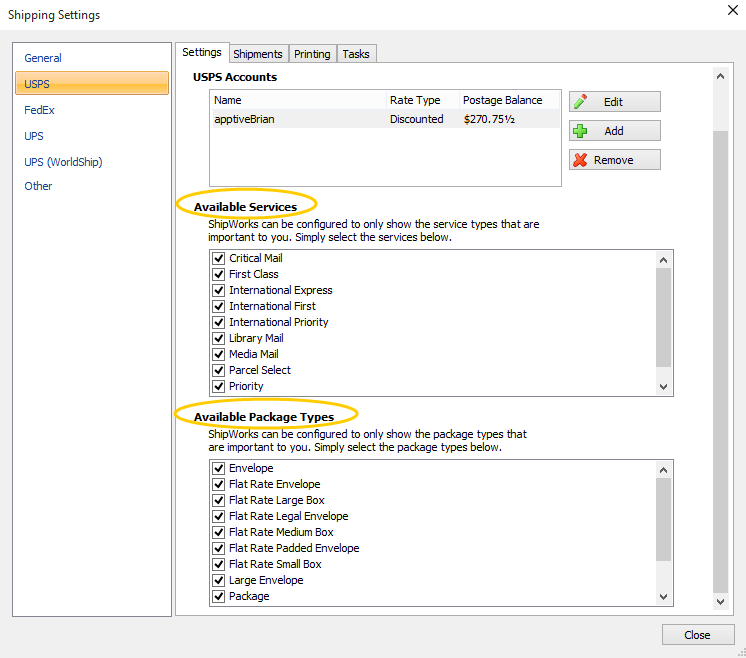Select USPS in the sidebar
Image resolution: width=746 pixels, height=658 pixels.
point(92,84)
